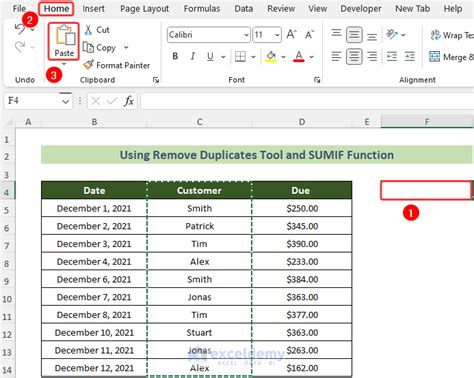474x378 pixels.
Task: Select row 7 header
Action: click(x=7, y=246)
